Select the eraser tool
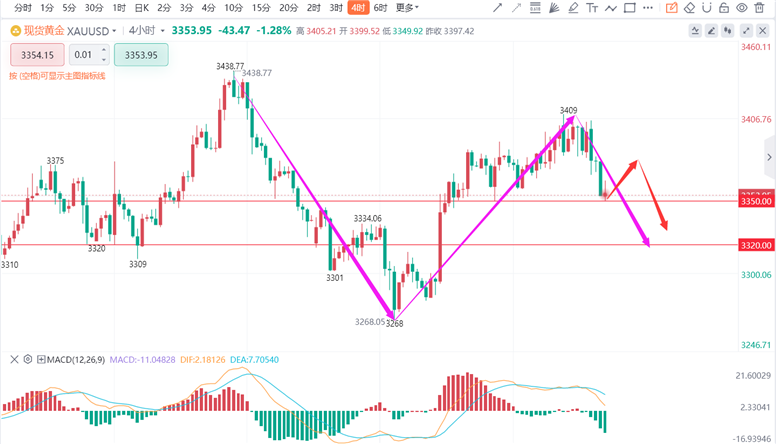This screenshot has height=444, width=777. coord(689,8)
